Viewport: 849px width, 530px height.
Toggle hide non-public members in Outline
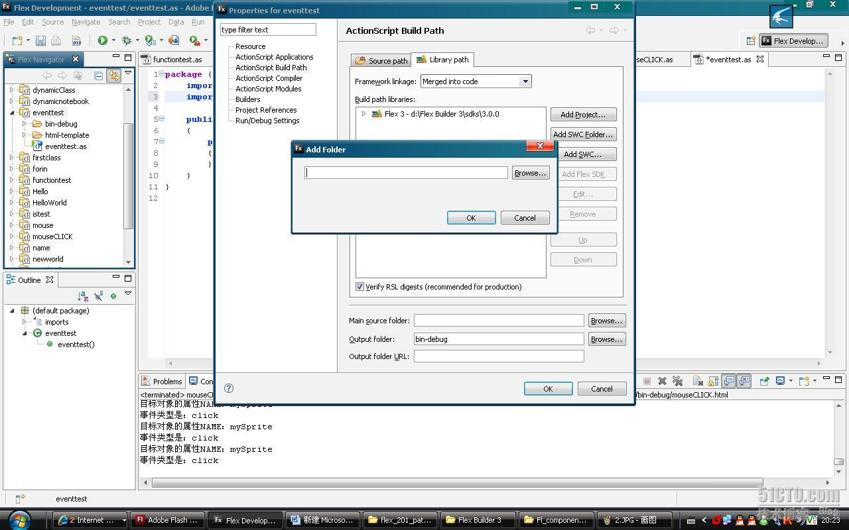[99, 296]
